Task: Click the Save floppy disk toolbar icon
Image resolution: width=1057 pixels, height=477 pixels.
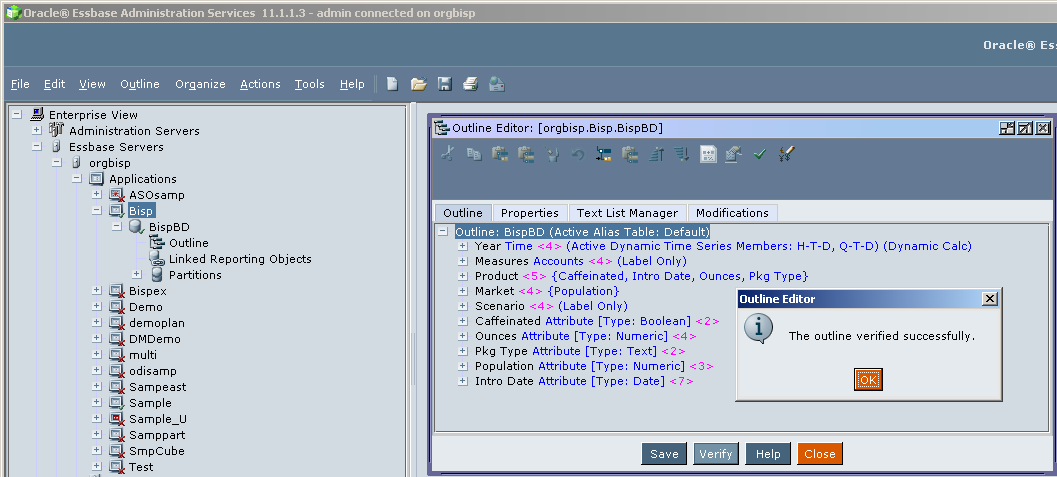Action: click(444, 84)
